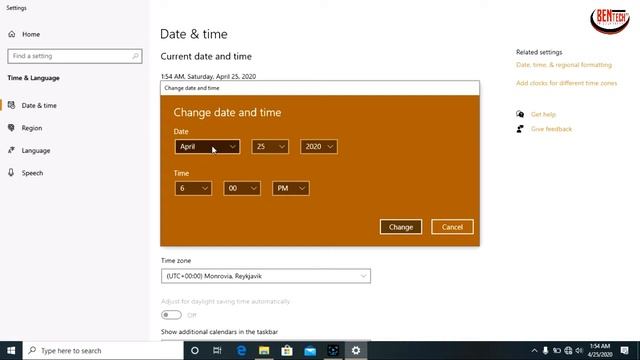The width and height of the screenshot is (640, 360).
Task: Open Add clocks for different time zones
Action: [567, 83]
